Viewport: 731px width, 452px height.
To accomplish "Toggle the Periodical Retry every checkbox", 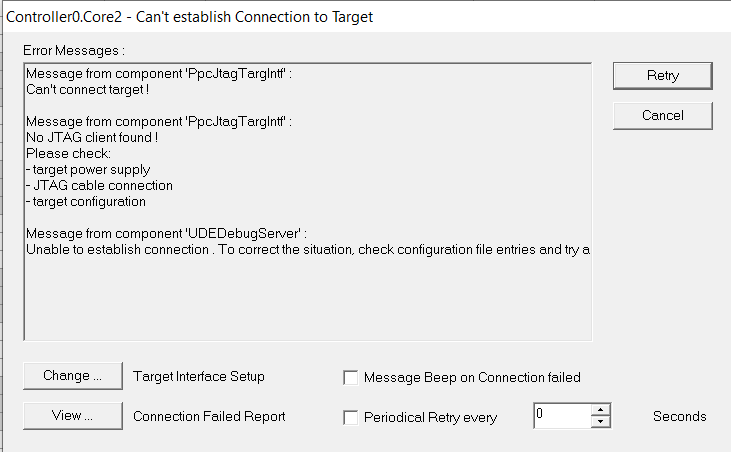I will point(350,418).
